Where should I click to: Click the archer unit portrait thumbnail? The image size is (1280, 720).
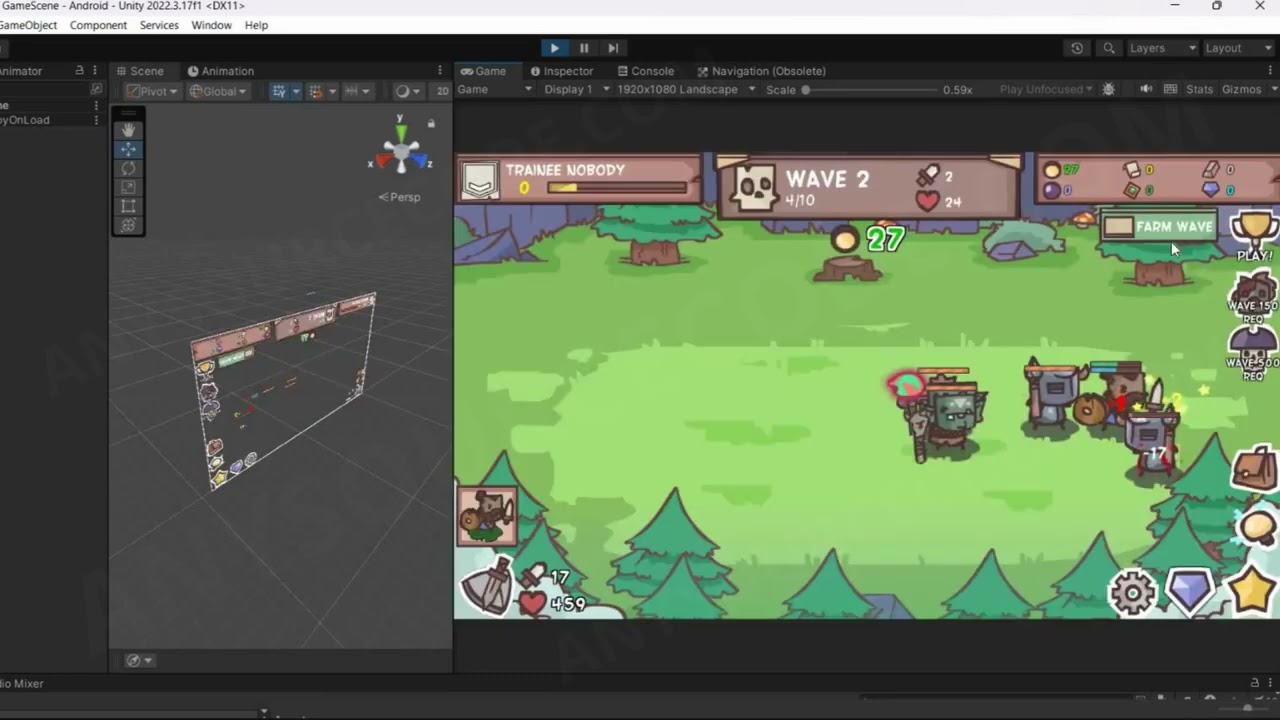(x=487, y=516)
